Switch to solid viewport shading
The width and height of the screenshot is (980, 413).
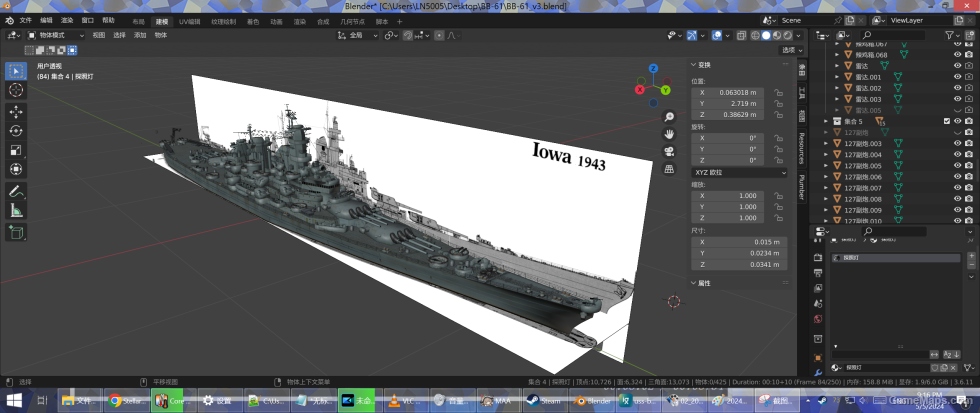(766, 36)
